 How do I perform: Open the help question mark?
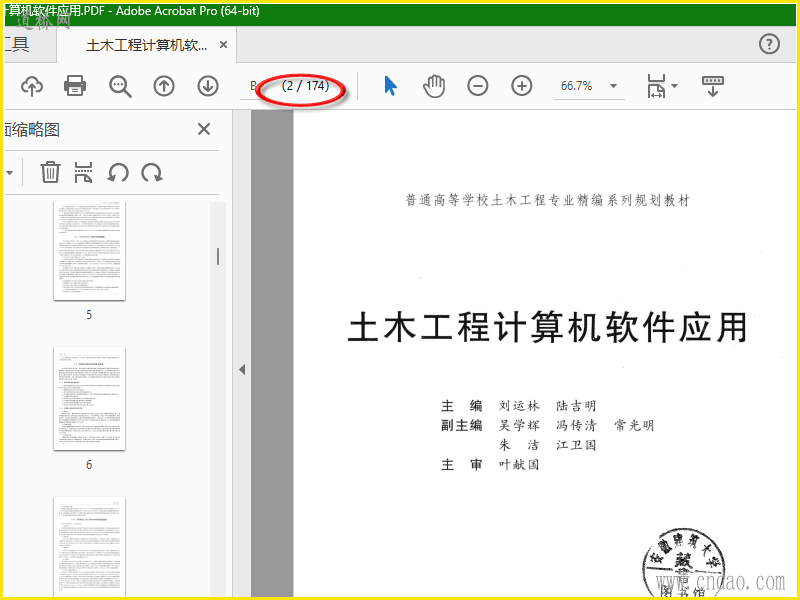click(769, 44)
